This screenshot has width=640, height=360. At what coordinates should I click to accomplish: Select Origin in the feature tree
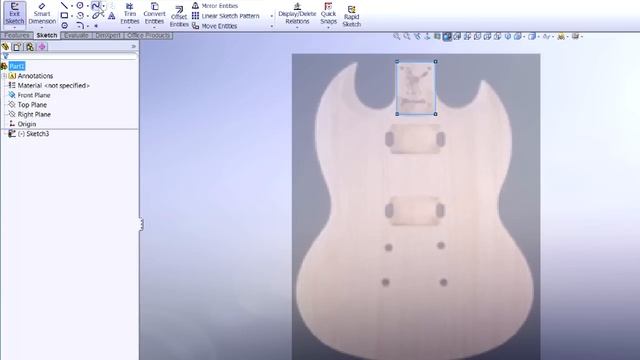(27, 124)
